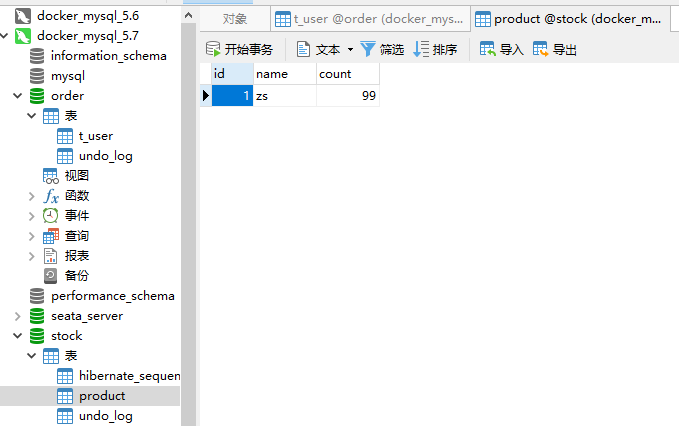Image resolution: width=679 pixels, height=426 pixels.
Task: Switch to the t_user @order tab
Action: (x=370, y=19)
